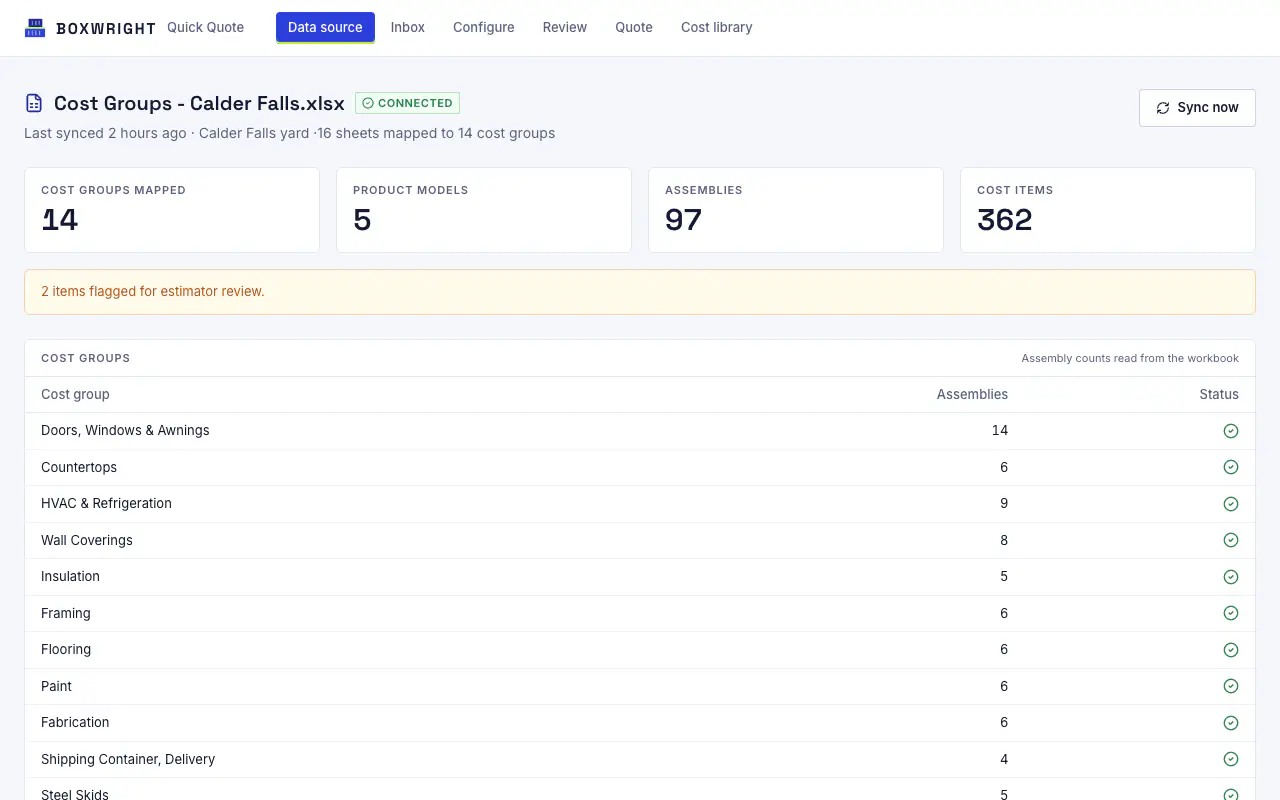Click assembly count 4 for Shipping Container, Delivery

click(1004, 759)
